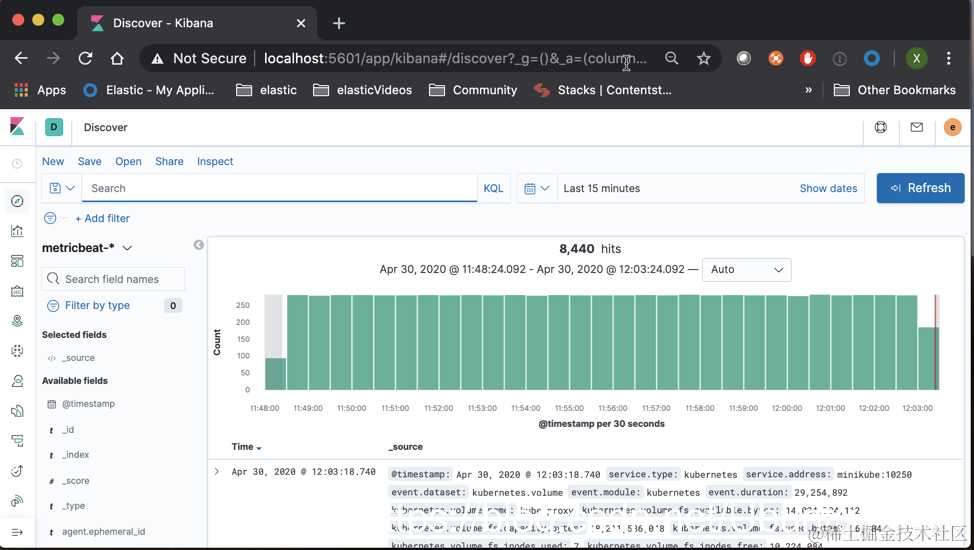This screenshot has height=550, width=974.
Task: Open the Auto interval dropdown
Action: click(x=747, y=270)
